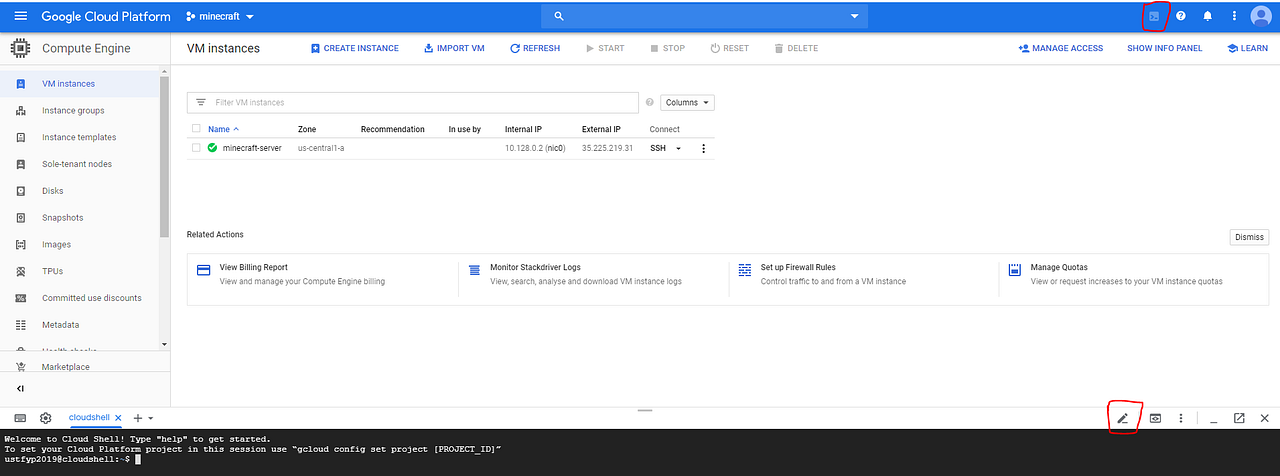The width and height of the screenshot is (1280, 476).
Task: Click CREATE INSTANCE button
Action: [354, 48]
